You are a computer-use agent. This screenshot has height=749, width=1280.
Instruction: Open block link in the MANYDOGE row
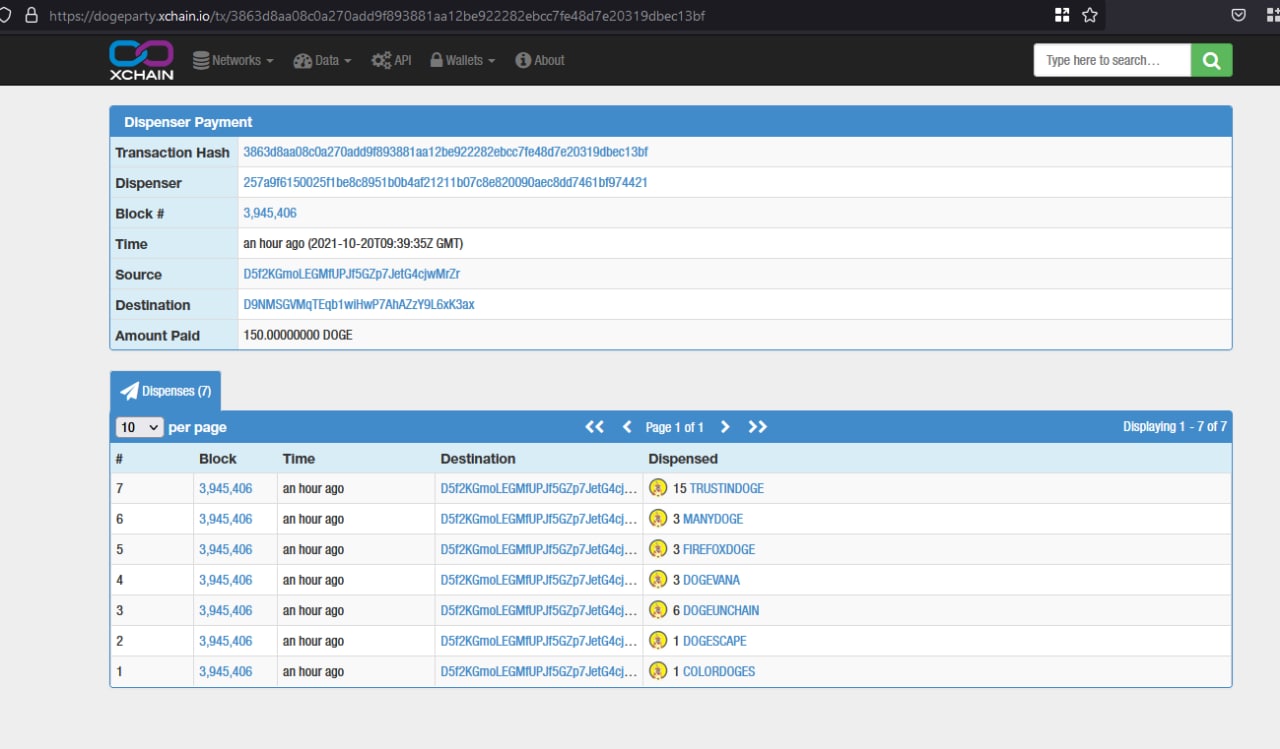(x=226, y=518)
